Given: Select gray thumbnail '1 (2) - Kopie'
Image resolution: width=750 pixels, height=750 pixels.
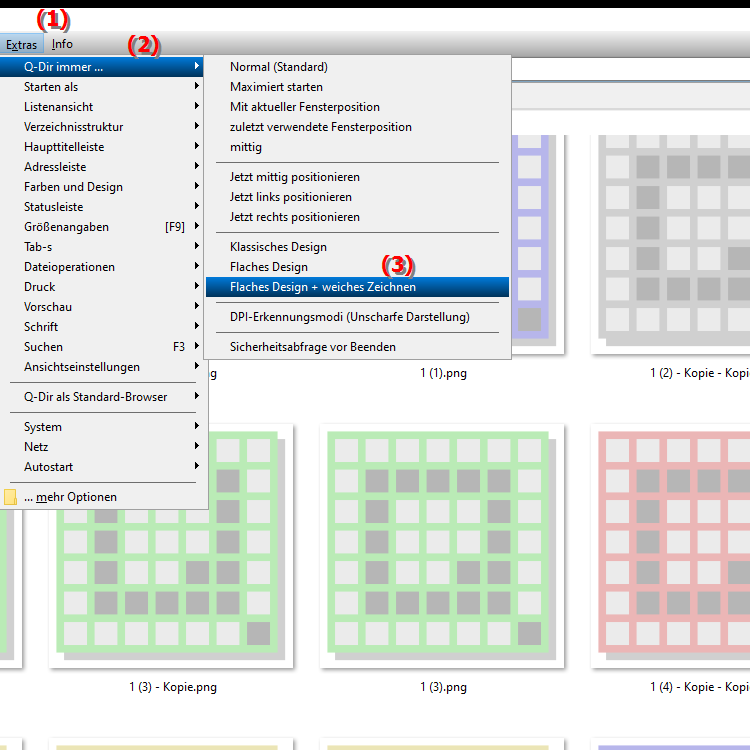Looking at the screenshot, I should [x=671, y=244].
